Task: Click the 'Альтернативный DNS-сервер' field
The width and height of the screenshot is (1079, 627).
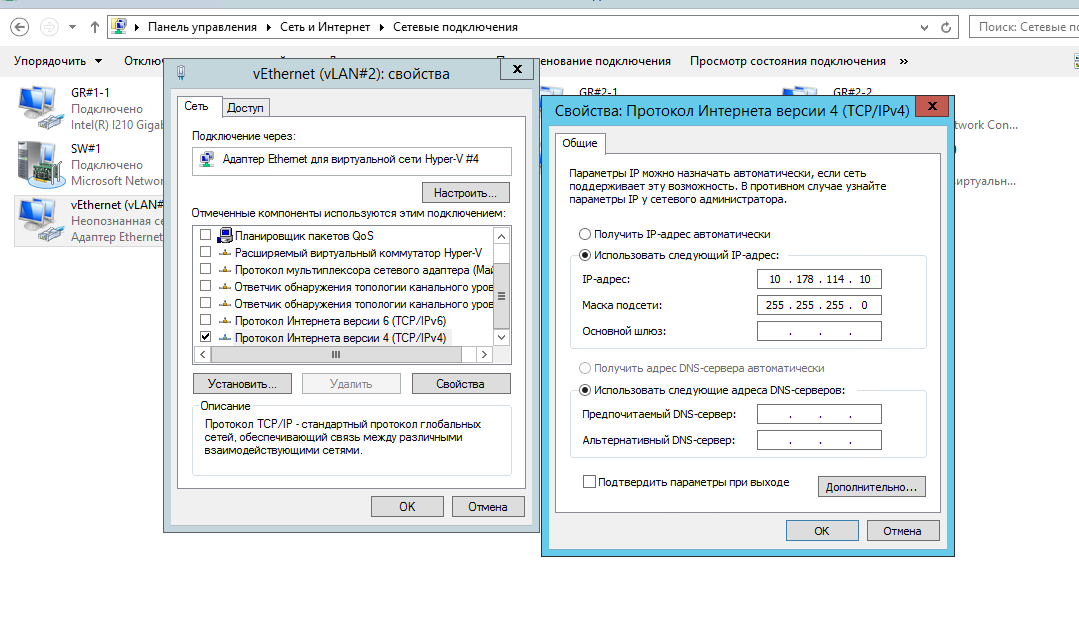Action: tap(819, 440)
